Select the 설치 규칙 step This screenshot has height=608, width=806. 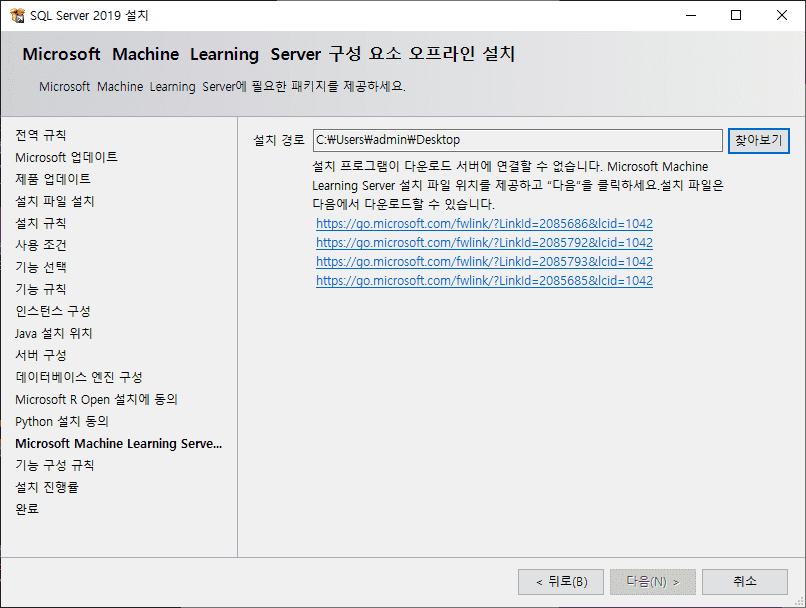click(41, 223)
